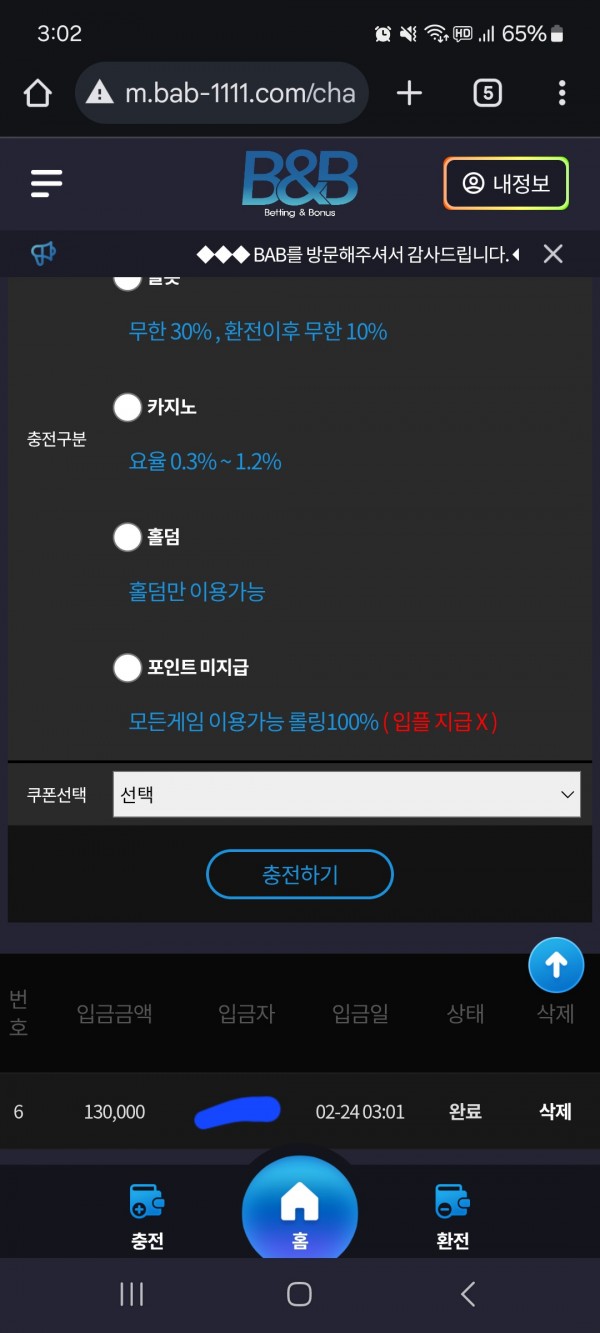Dismiss the announcement banner with X
Image resolution: width=600 pixels, height=1333 pixels.
[553, 254]
